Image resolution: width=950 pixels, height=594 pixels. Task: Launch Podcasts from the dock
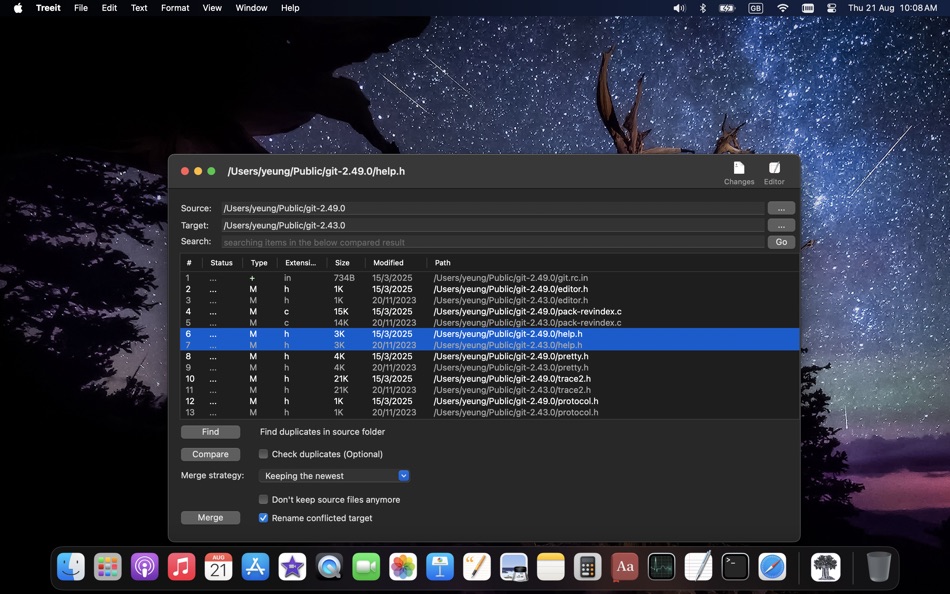[145, 567]
